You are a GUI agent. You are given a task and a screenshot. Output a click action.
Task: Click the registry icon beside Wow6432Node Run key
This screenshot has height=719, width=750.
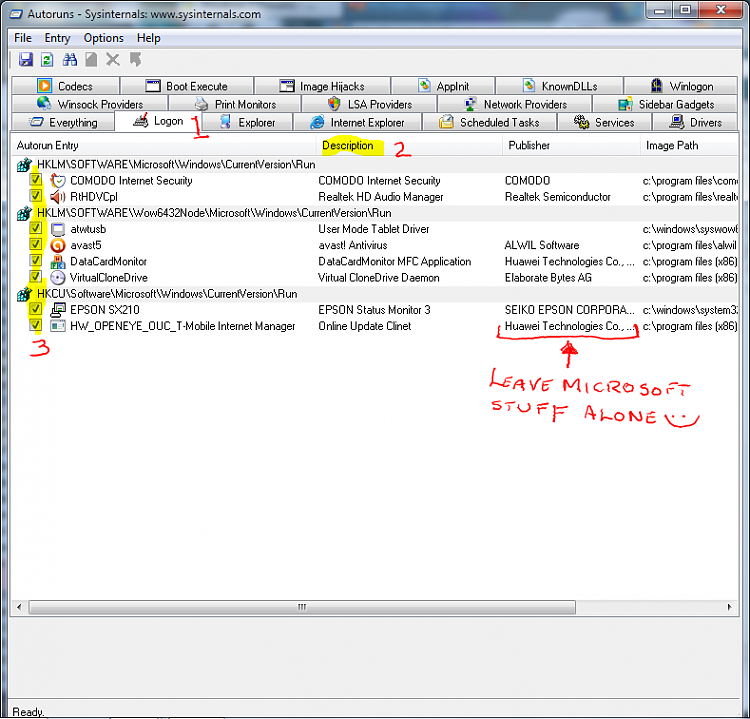pos(24,213)
